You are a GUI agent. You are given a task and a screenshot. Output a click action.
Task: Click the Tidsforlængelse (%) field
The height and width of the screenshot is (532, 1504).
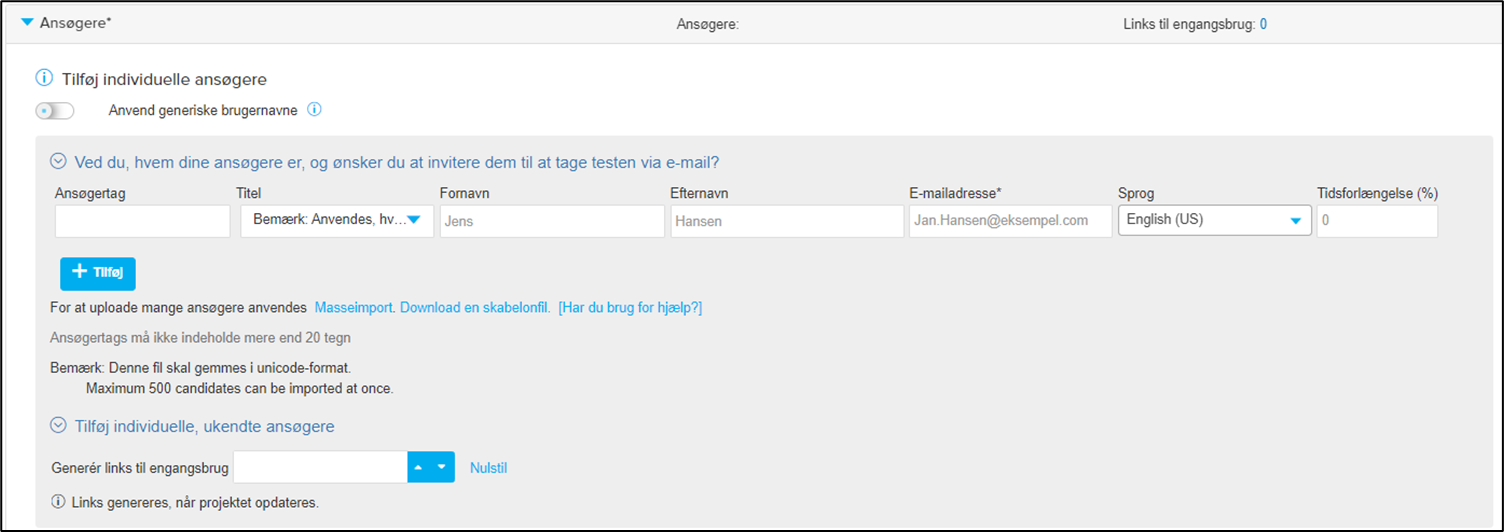1378,221
